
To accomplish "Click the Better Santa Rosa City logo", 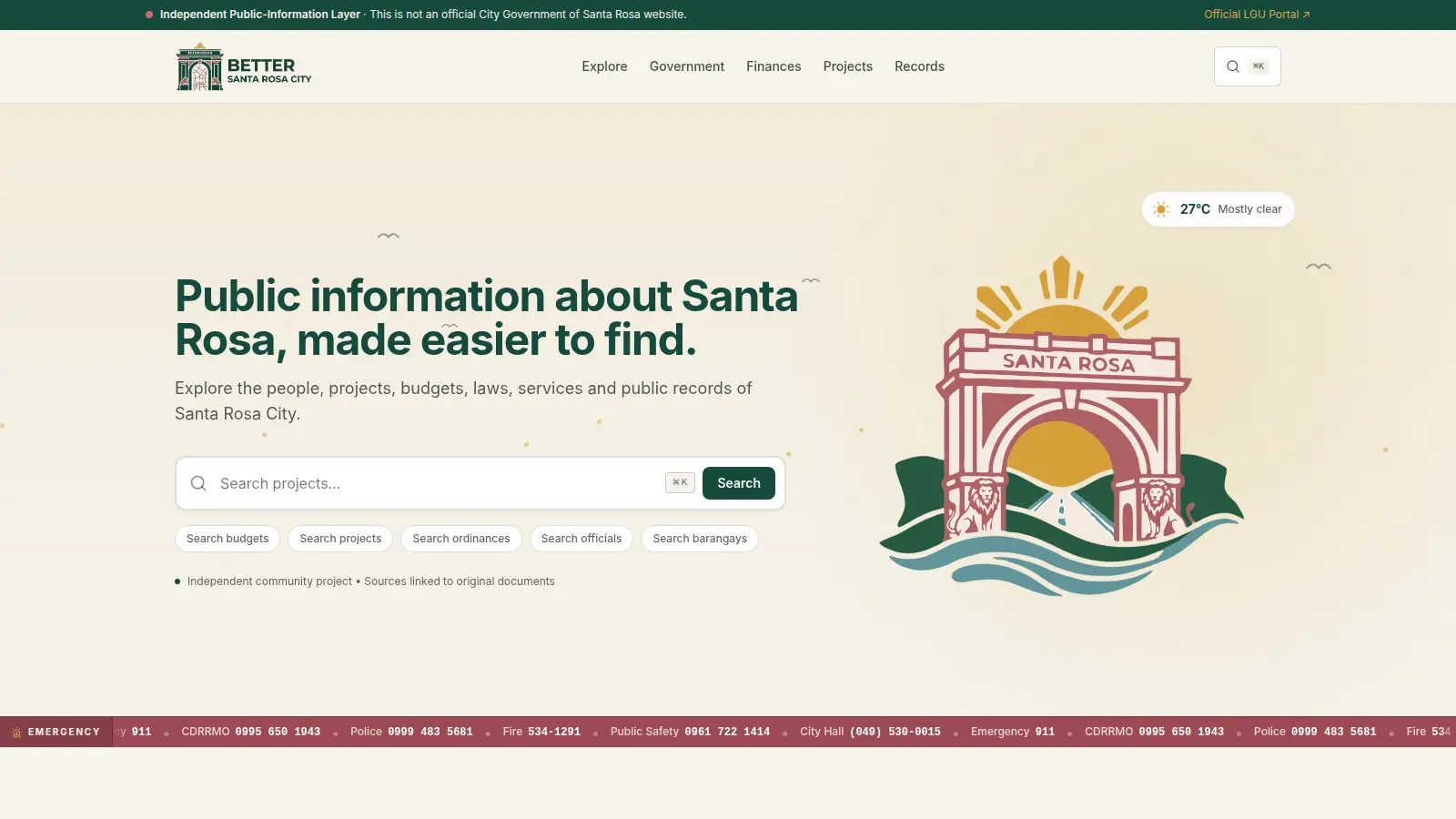I will click(244, 66).
